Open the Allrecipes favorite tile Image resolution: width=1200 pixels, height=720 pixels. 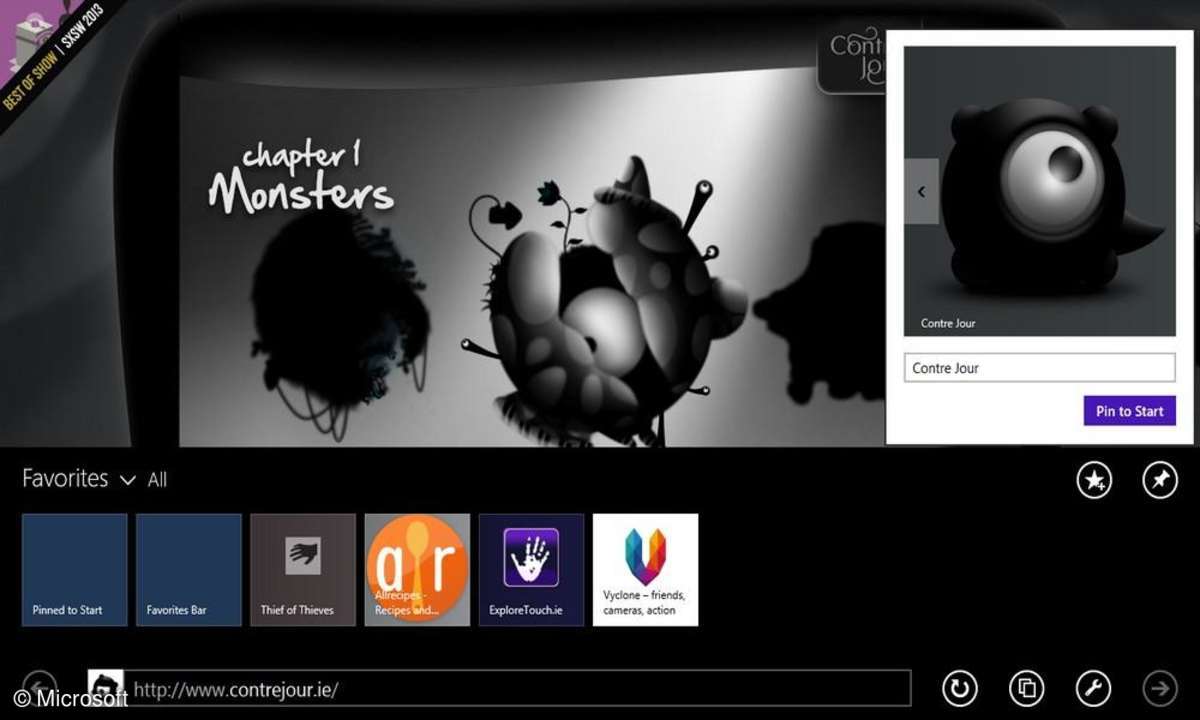[417, 570]
